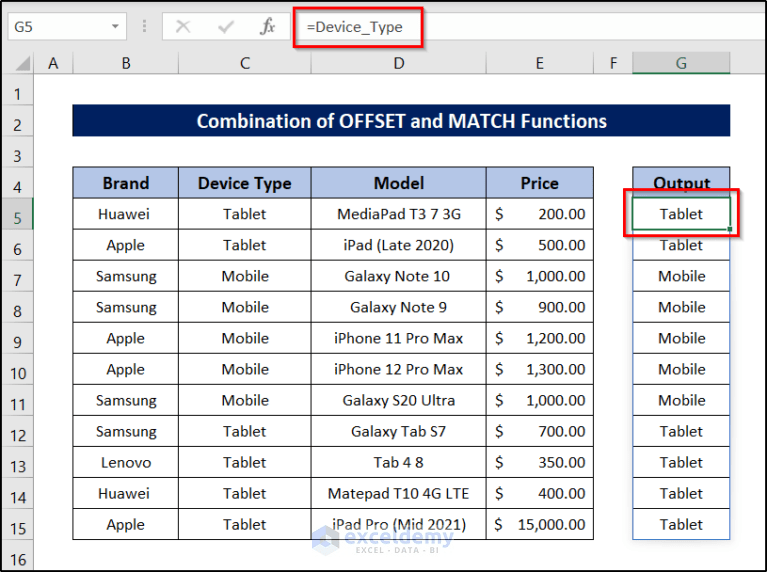Select the iPad Pro (Mid 2021) cell
The width and height of the screenshot is (767, 572).
(x=399, y=525)
